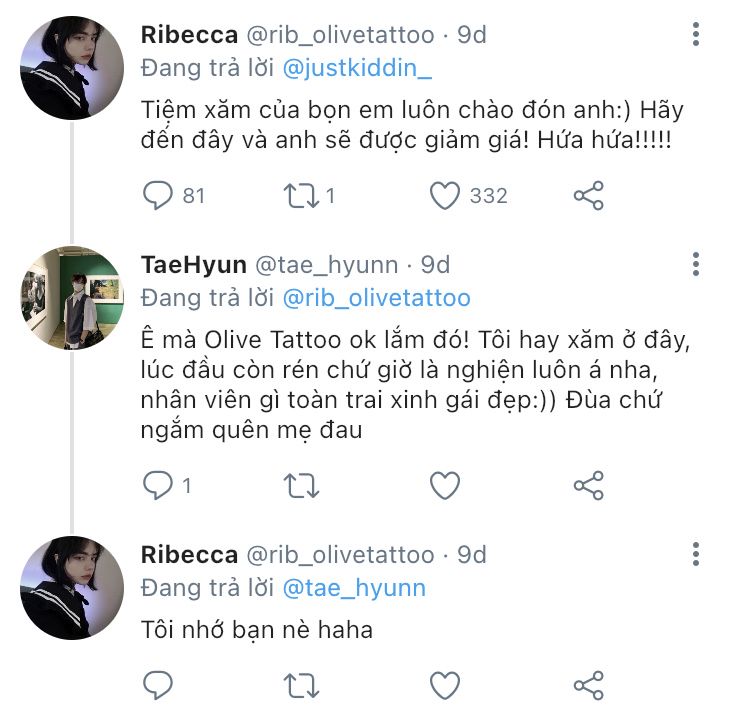The image size is (750, 718).
Task: Reply to TaeHyun's Olive Tattoo tweet
Action: click(158, 486)
